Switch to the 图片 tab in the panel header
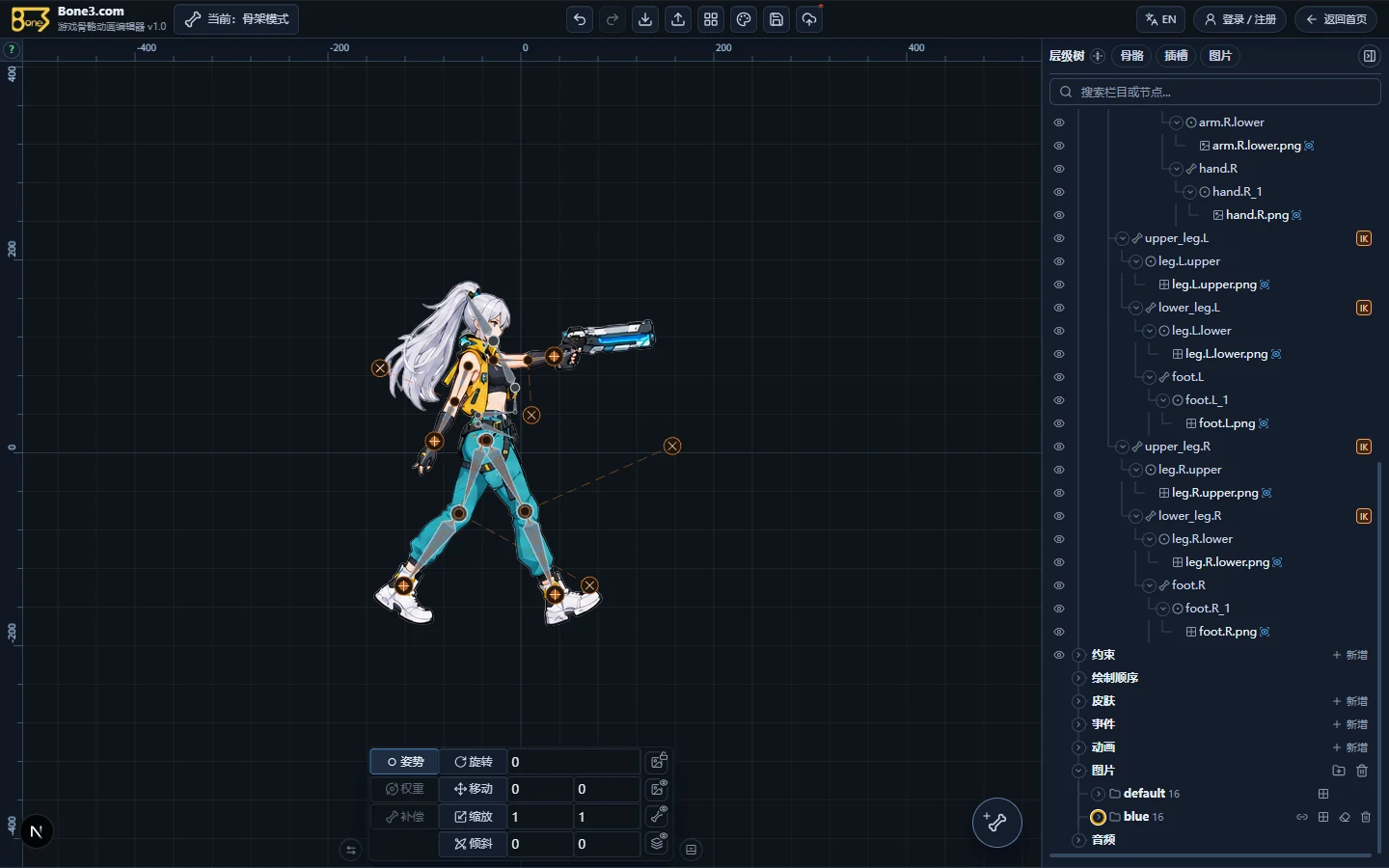Image resolution: width=1389 pixels, height=868 pixels. click(1220, 56)
